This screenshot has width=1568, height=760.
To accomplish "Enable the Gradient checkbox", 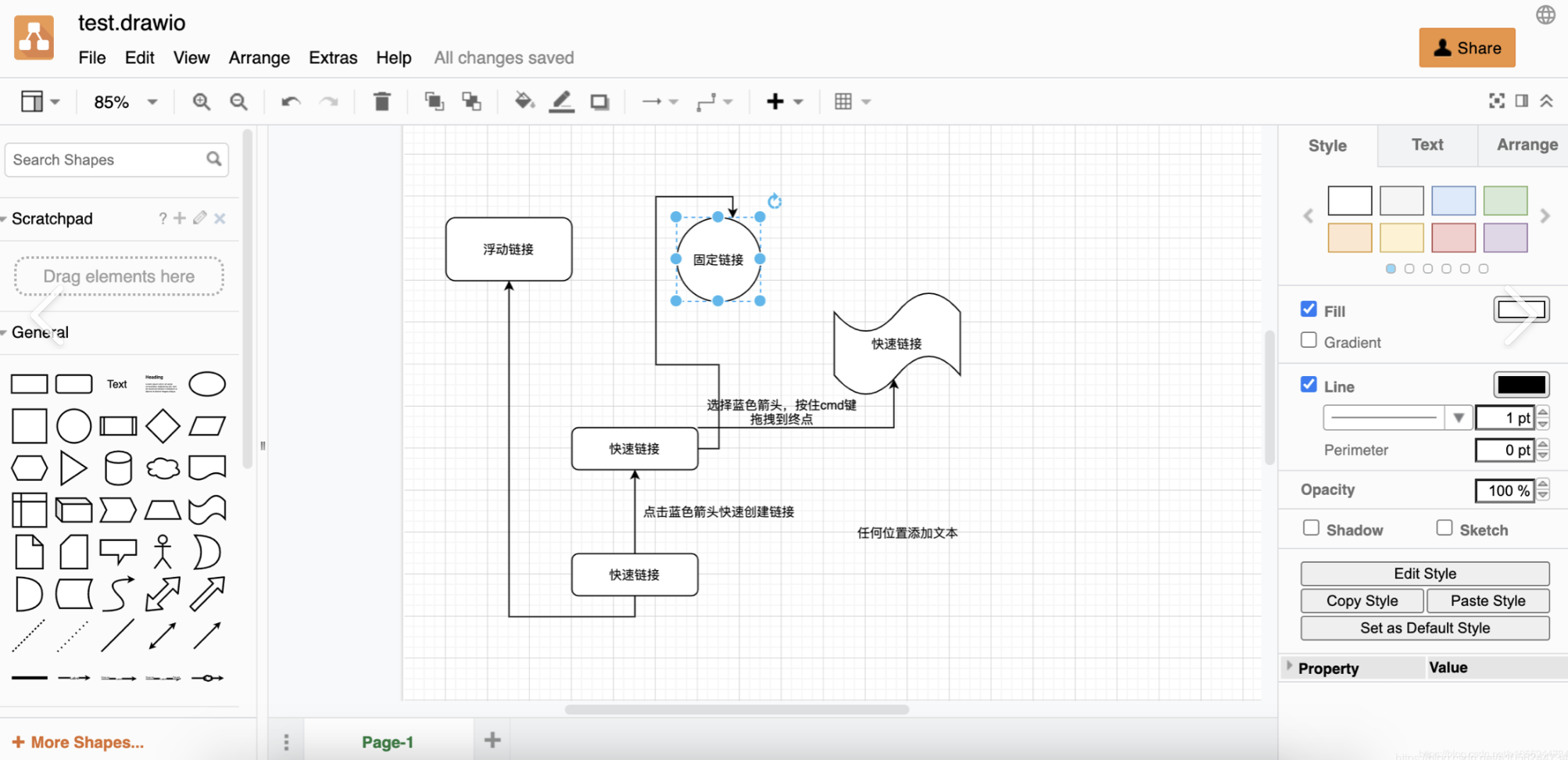I will (1308, 341).
